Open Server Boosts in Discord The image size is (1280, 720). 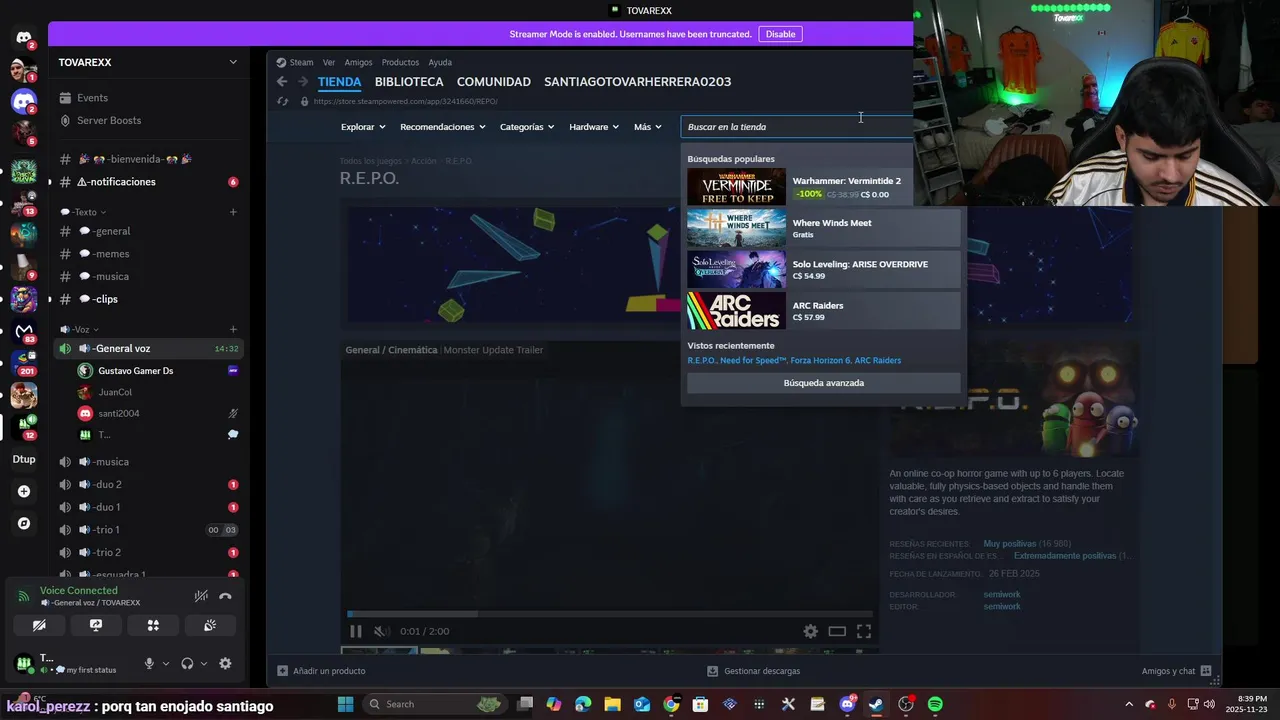148,120
